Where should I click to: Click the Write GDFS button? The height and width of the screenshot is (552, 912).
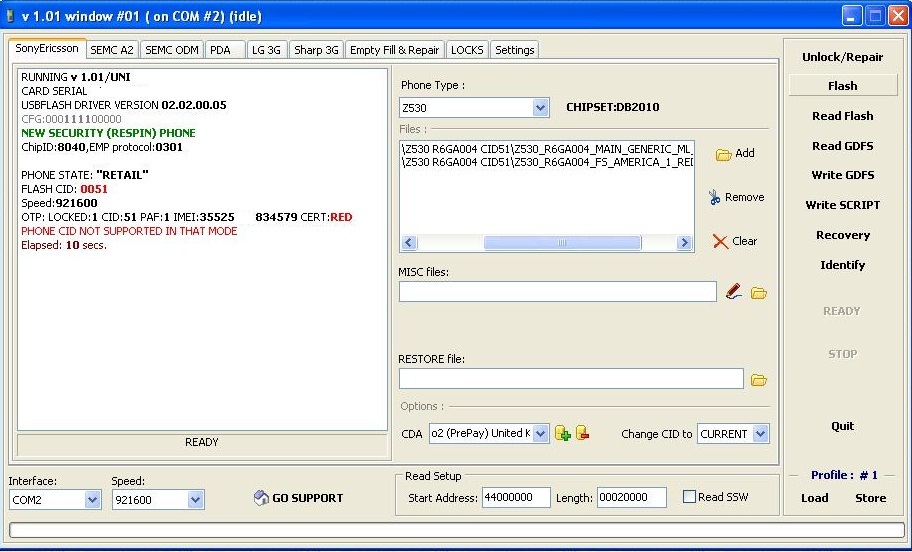pyautogui.click(x=842, y=175)
